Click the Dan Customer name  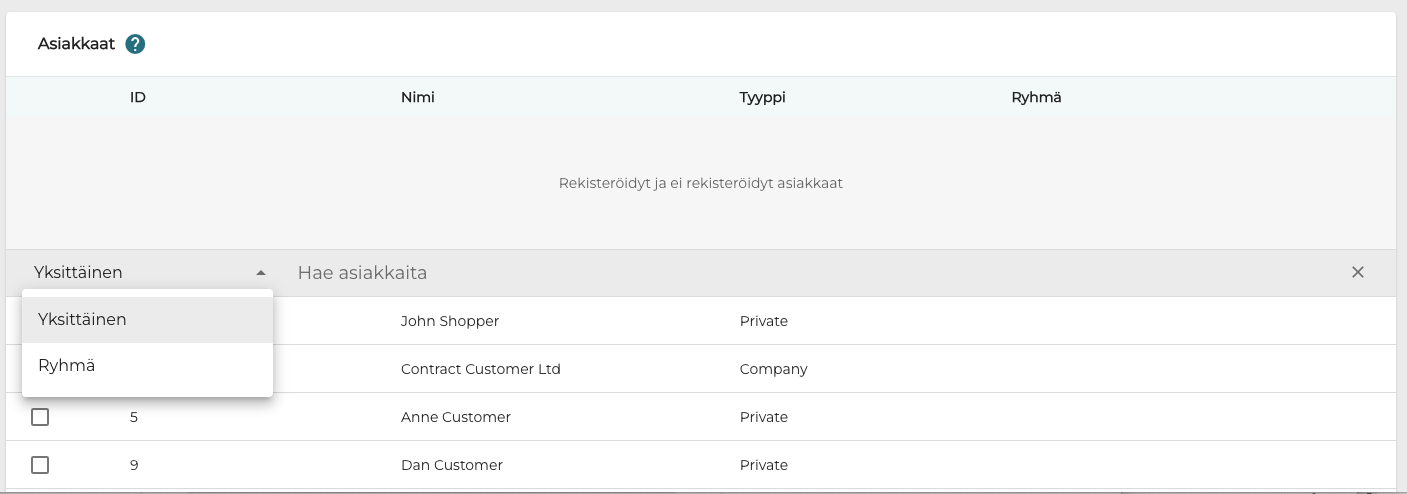click(451, 465)
